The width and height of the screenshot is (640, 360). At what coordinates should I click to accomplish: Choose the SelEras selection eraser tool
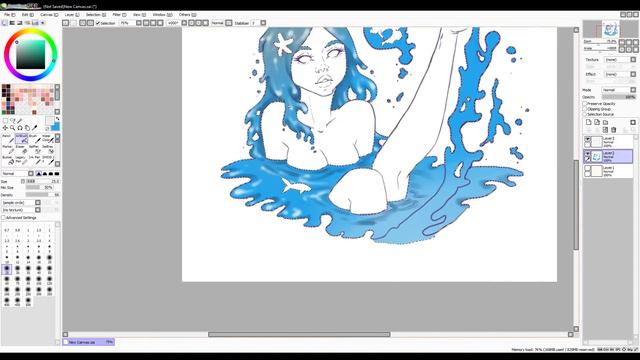coord(47,149)
